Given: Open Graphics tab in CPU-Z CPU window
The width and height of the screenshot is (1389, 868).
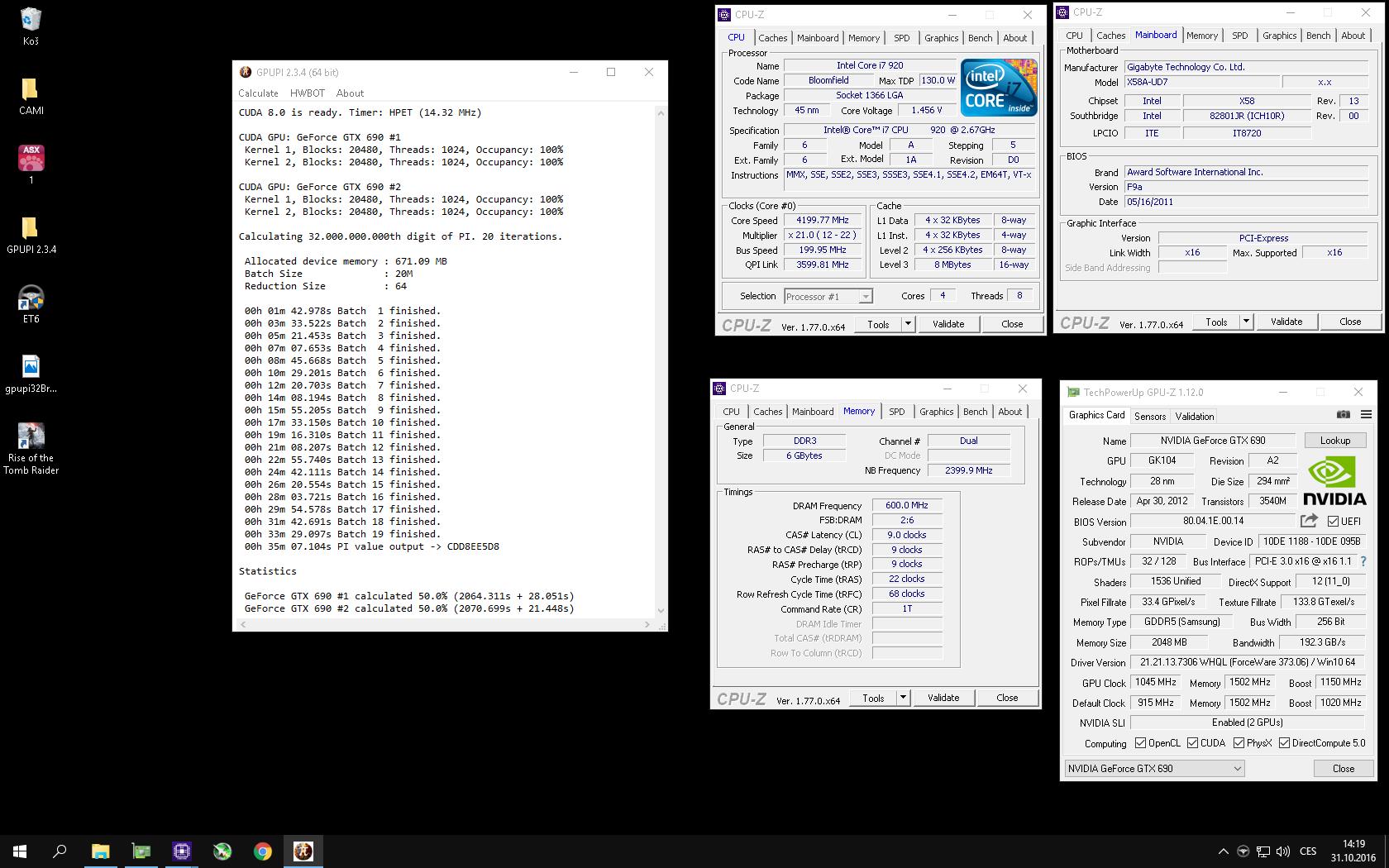Looking at the screenshot, I should [x=941, y=38].
